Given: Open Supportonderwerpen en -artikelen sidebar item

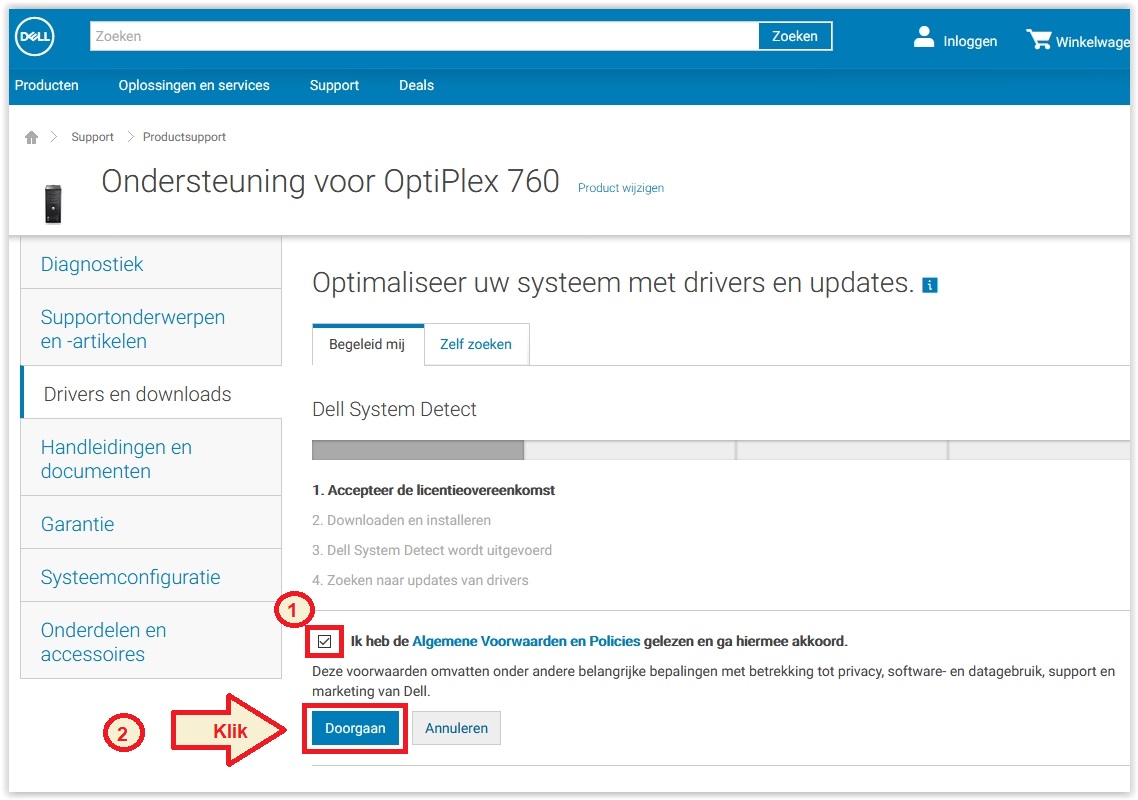Looking at the screenshot, I should point(151,328).
